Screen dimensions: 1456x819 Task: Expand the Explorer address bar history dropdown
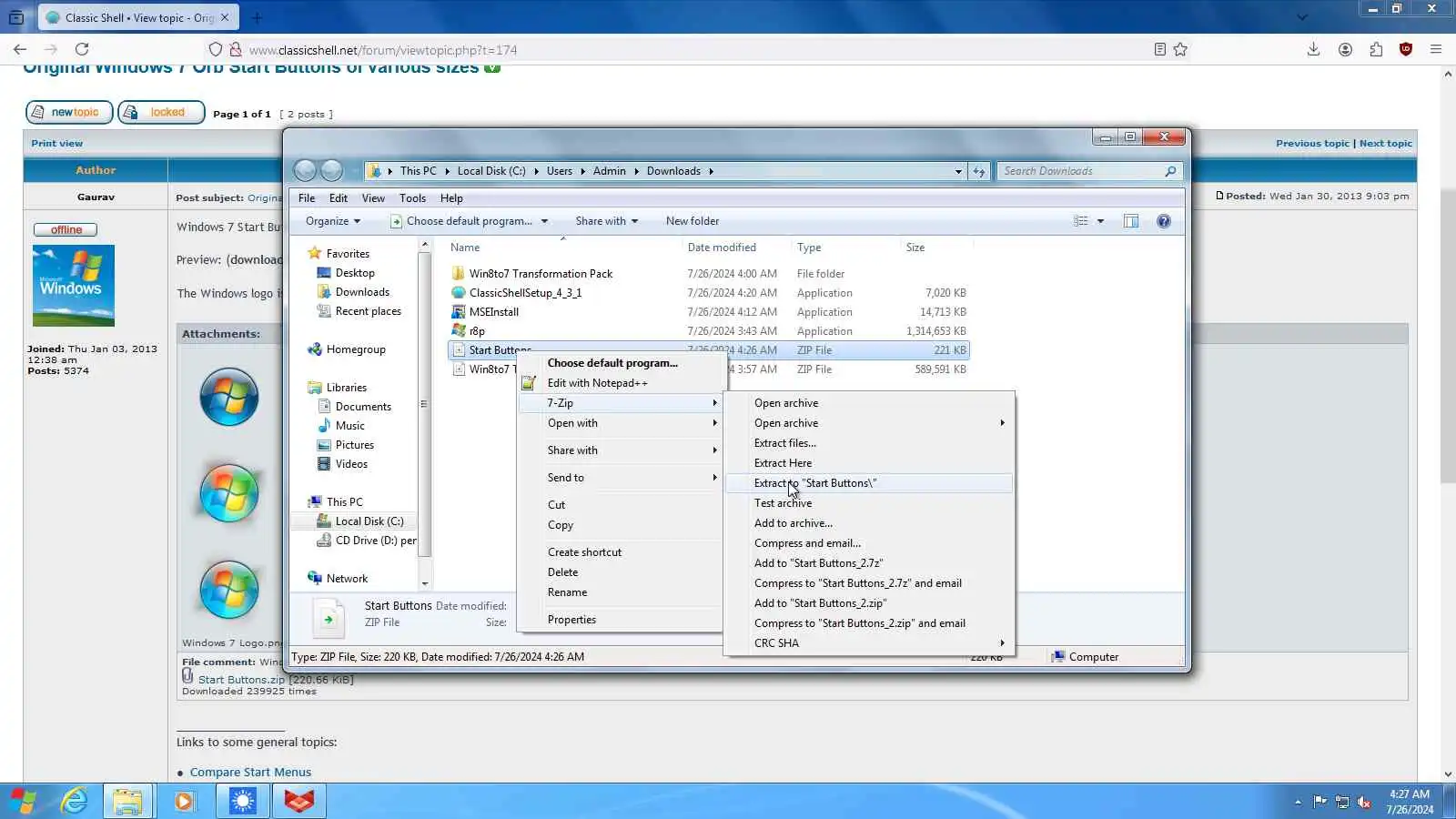click(958, 171)
